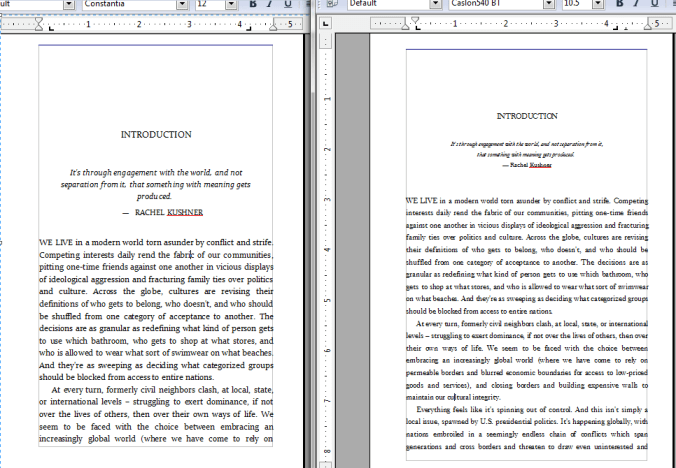The image size is (676, 468).
Task: Click right indent marker on left window ruler
Action: point(273,26)
